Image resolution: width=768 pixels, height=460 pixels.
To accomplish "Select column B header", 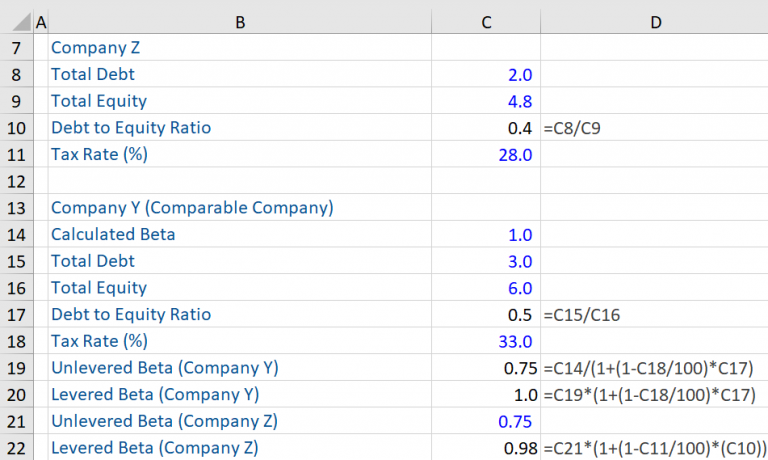I will [238, 21].
